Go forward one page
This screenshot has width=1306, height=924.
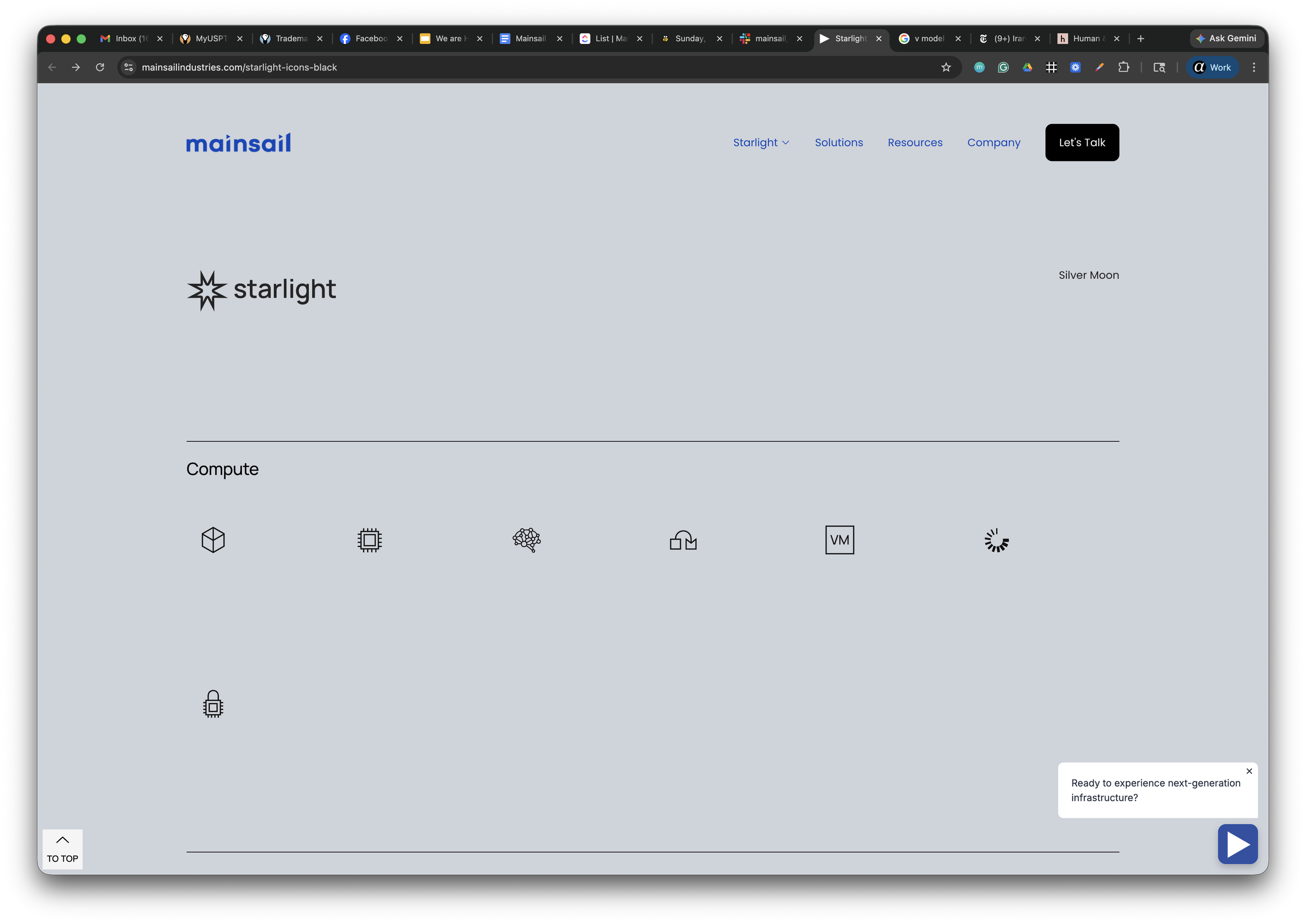pos(76,67)
